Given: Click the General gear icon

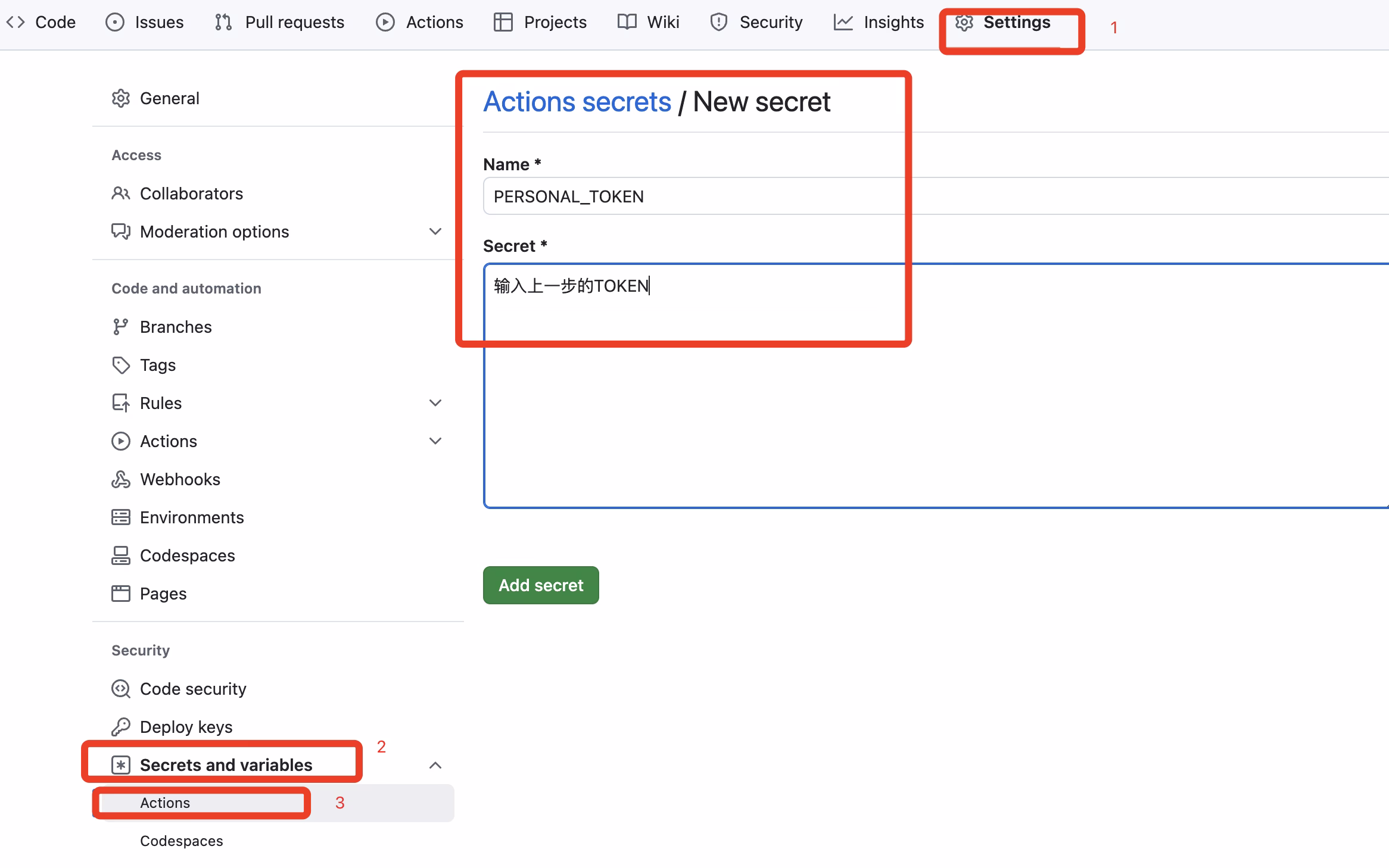Looking at the screenshot, I should click(121, 98).
